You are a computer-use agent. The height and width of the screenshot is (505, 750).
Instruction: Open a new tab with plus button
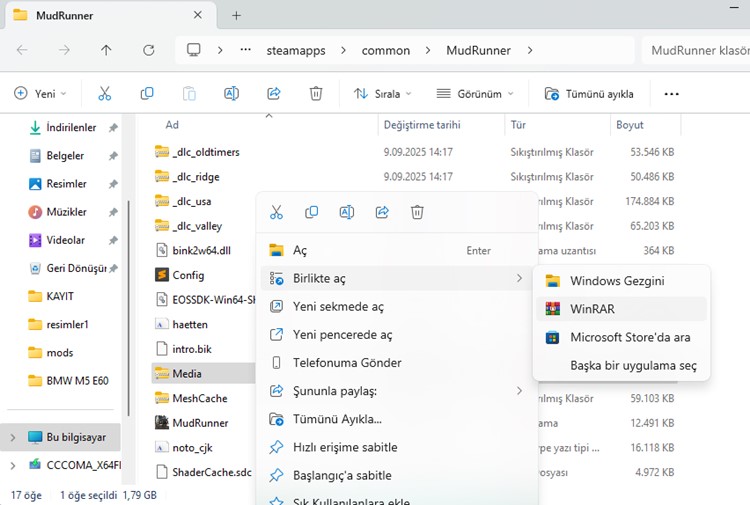point(236,16)
